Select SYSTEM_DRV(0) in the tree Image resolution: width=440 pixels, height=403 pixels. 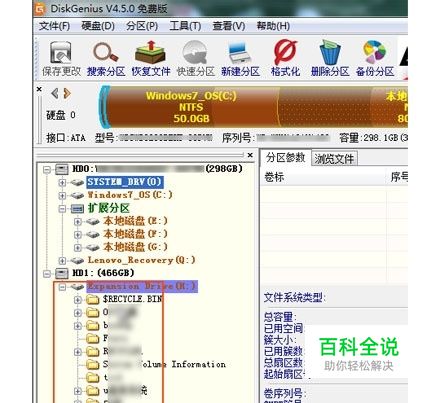tap(125, 182)
